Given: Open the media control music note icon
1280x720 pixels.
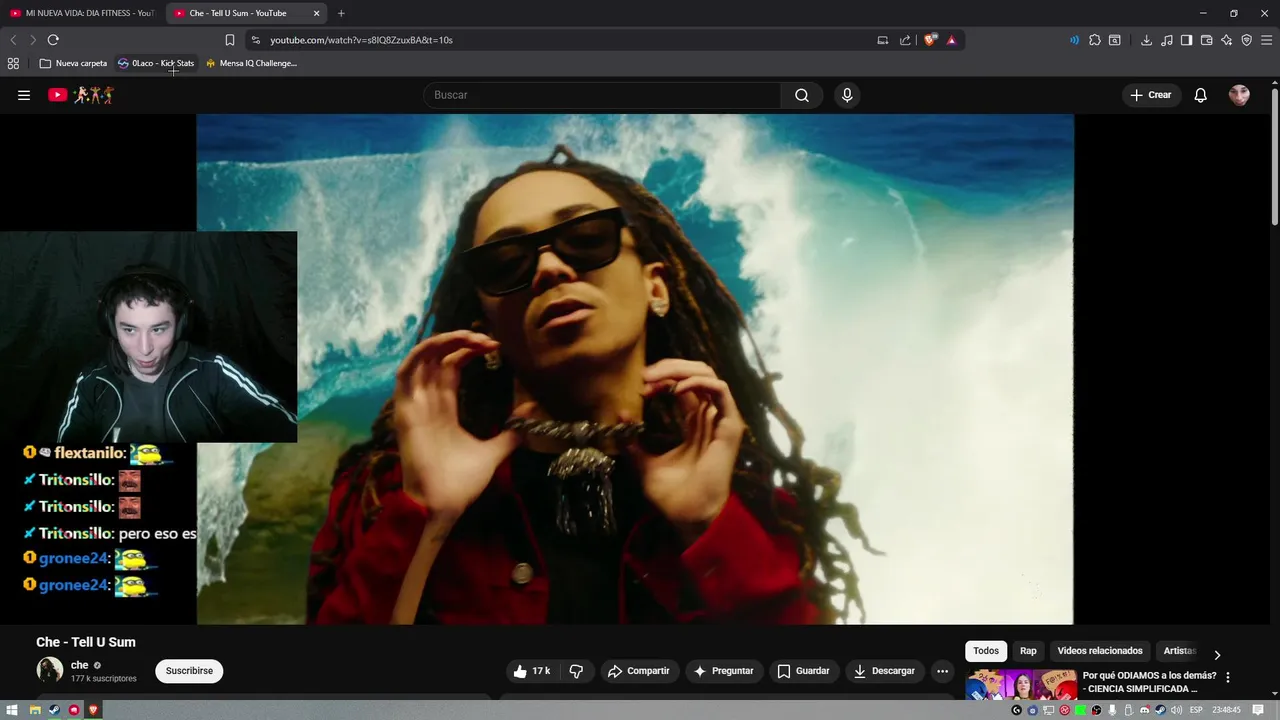Looking at the screenshot, I should (1166, 40).
